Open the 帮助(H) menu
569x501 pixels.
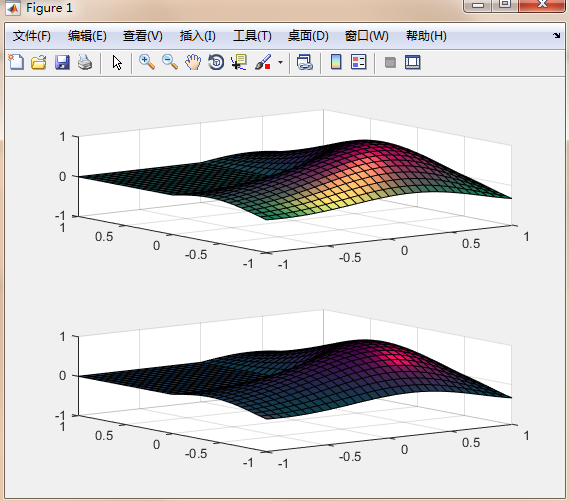(426, 36)
